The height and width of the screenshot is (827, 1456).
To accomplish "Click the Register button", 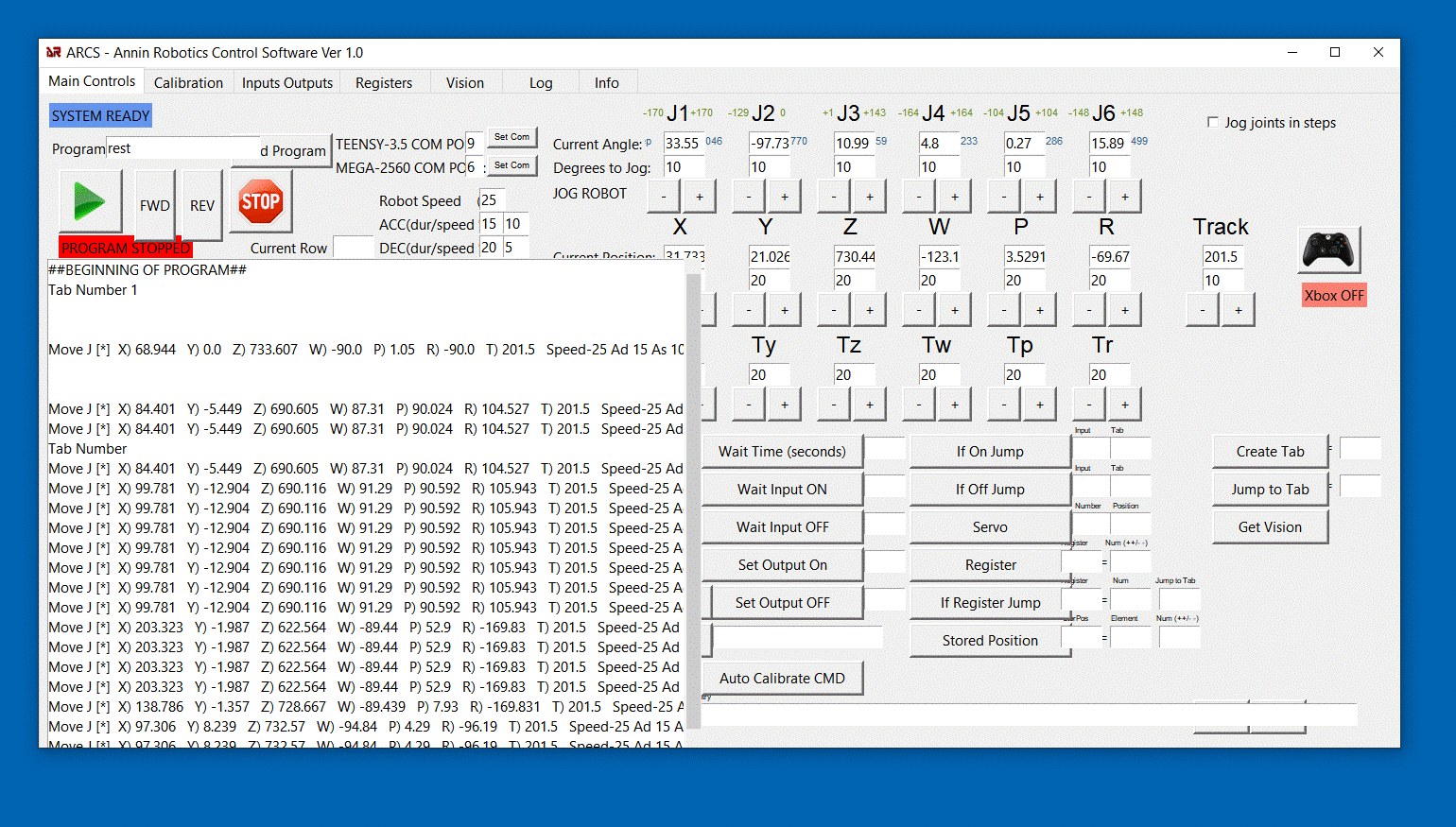I will [990, 565].
